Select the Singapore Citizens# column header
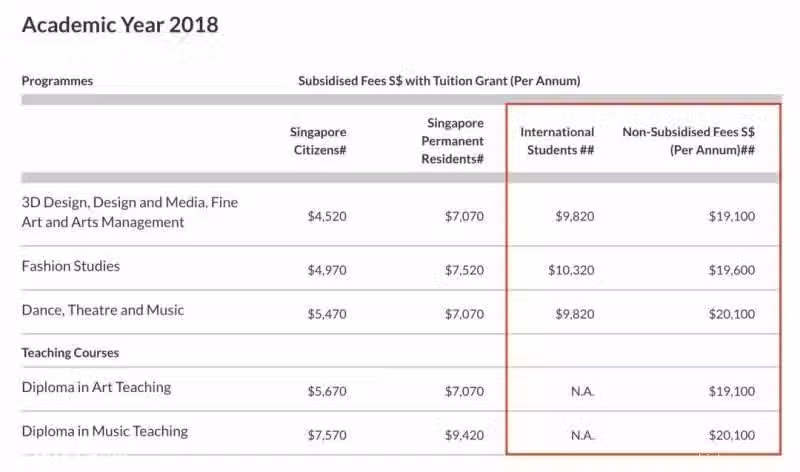The image size is (800, 472). click(x=318, y=141)
